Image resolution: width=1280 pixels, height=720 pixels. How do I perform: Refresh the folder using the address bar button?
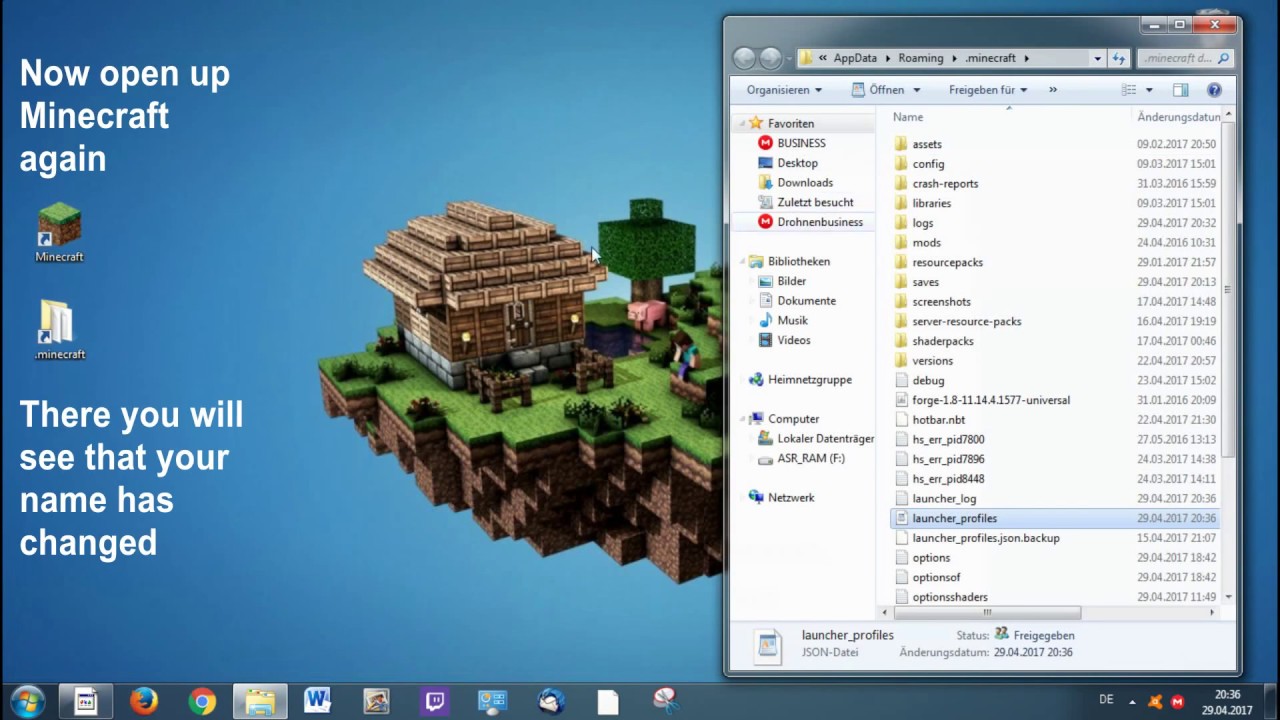pos(1119,58)
